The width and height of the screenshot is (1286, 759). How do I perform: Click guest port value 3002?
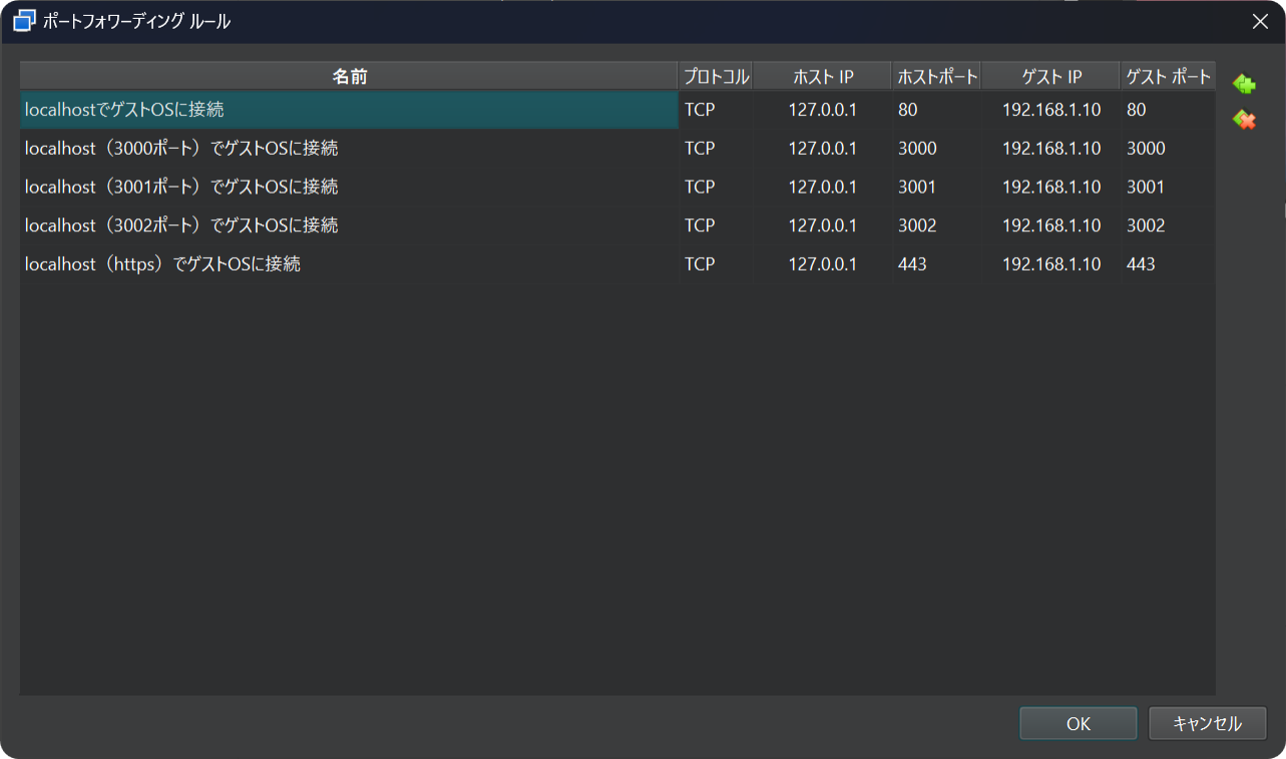(1146, 225)
